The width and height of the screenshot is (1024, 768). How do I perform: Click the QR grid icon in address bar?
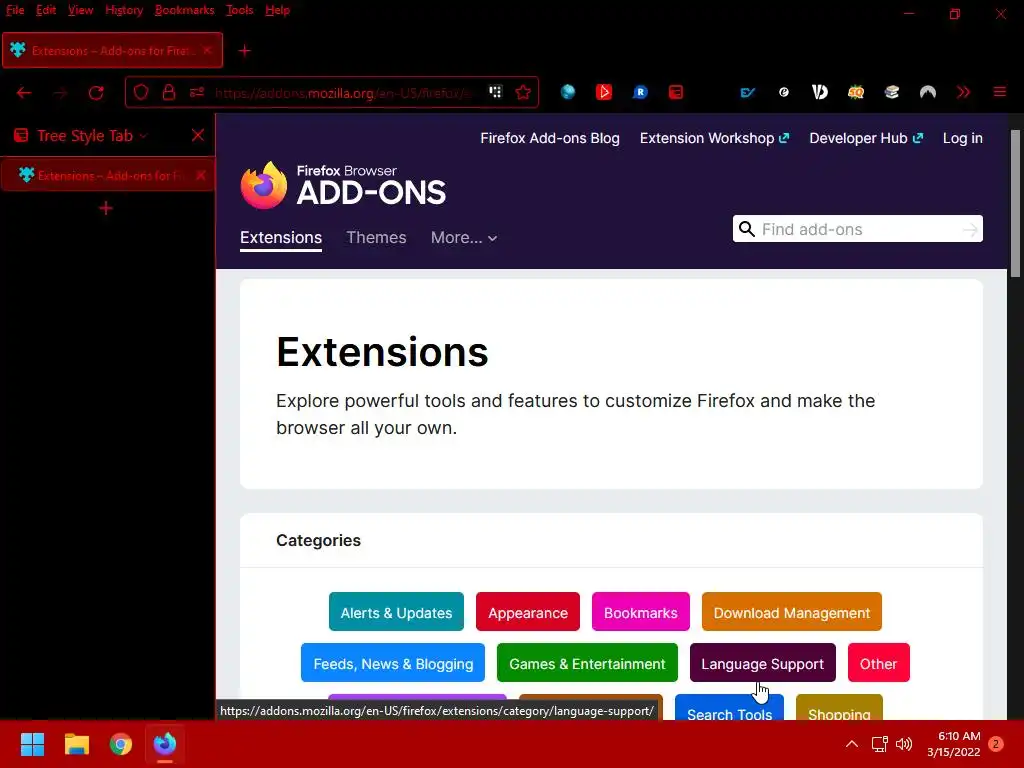[x=496, y=92]
